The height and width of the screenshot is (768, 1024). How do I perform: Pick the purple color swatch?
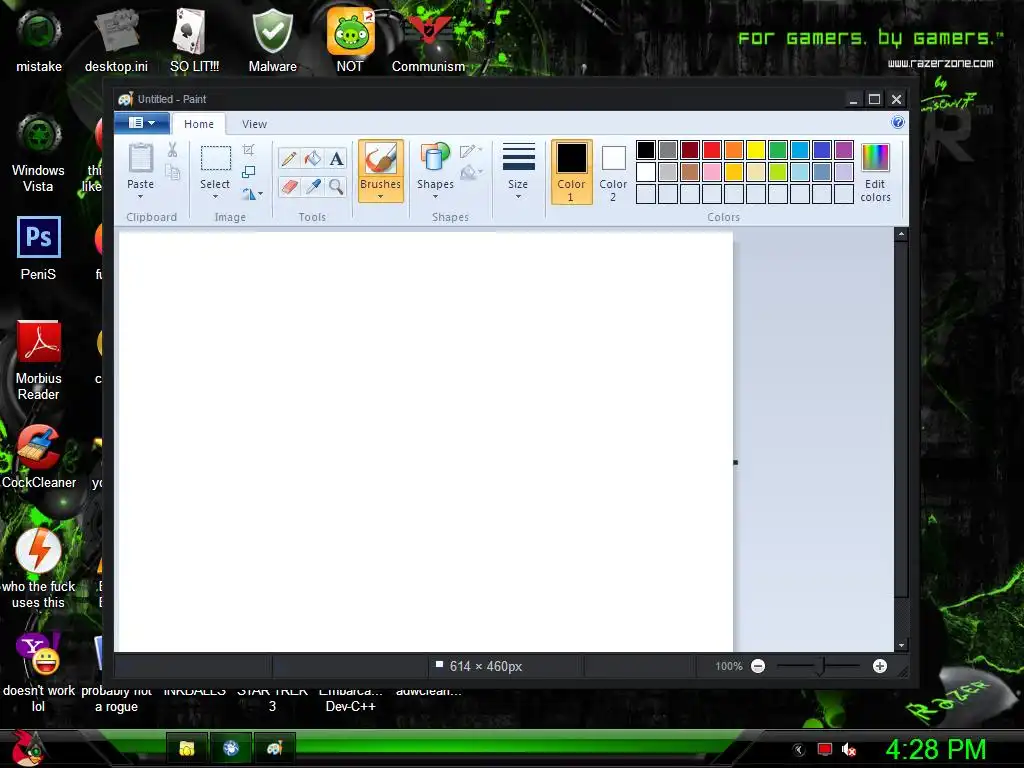click(844, 150)
